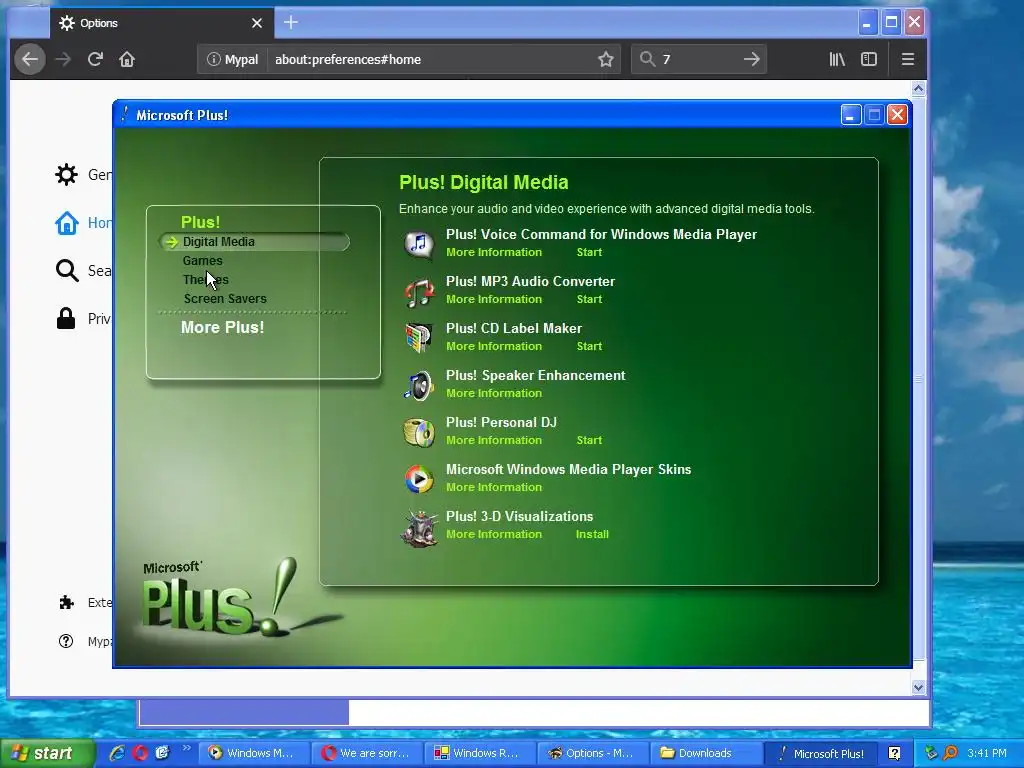Click the browser search box
The height and width of the screenshot is (768, 1024).
click(x=699, y=59)
